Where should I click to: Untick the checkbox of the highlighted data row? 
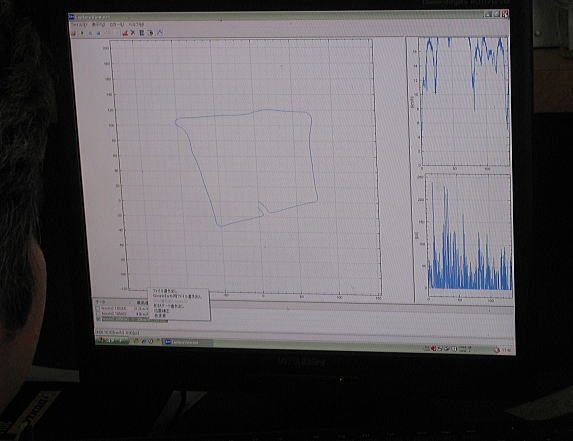pos(98,319)
